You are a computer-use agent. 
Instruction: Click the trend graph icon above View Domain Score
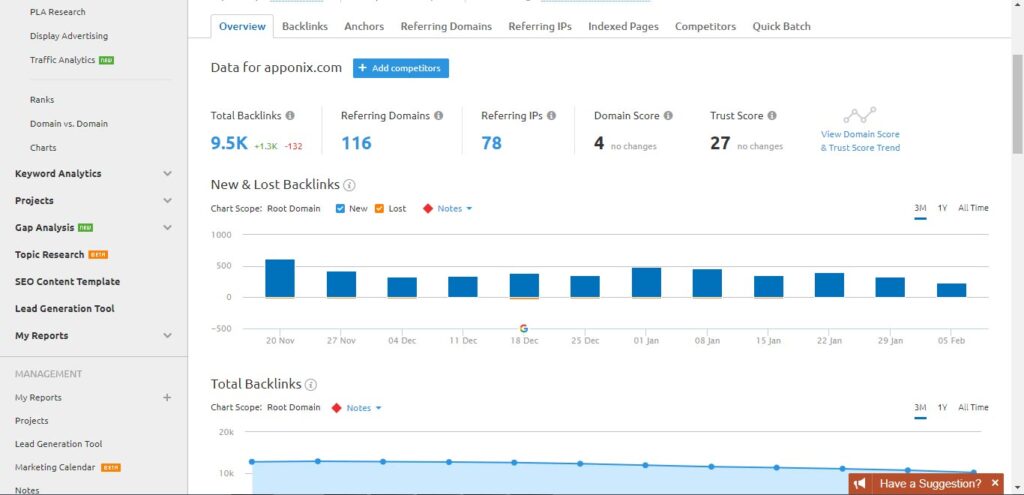point(859,116)
